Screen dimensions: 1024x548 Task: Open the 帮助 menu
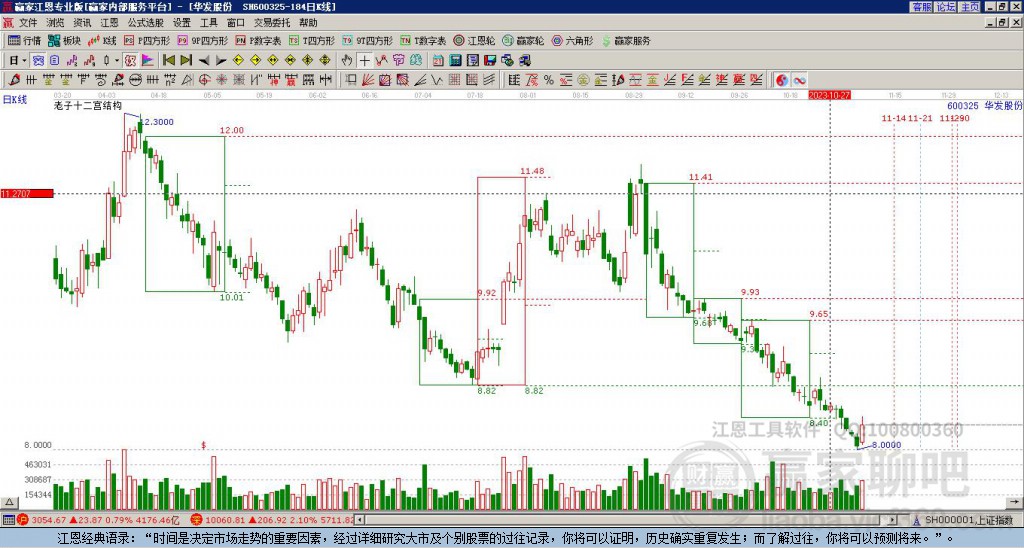pos(308,23)
